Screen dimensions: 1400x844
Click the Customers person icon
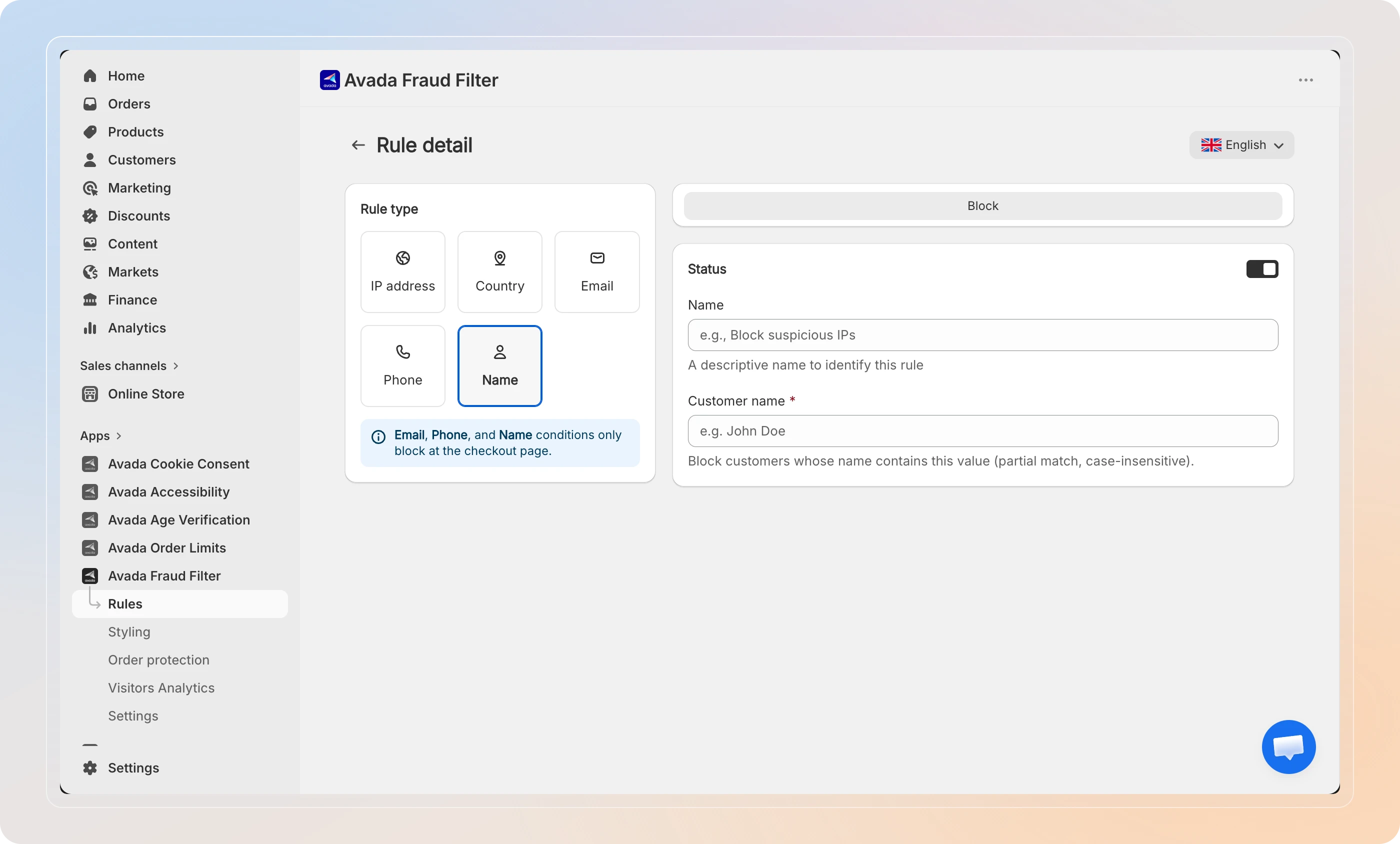90,159
